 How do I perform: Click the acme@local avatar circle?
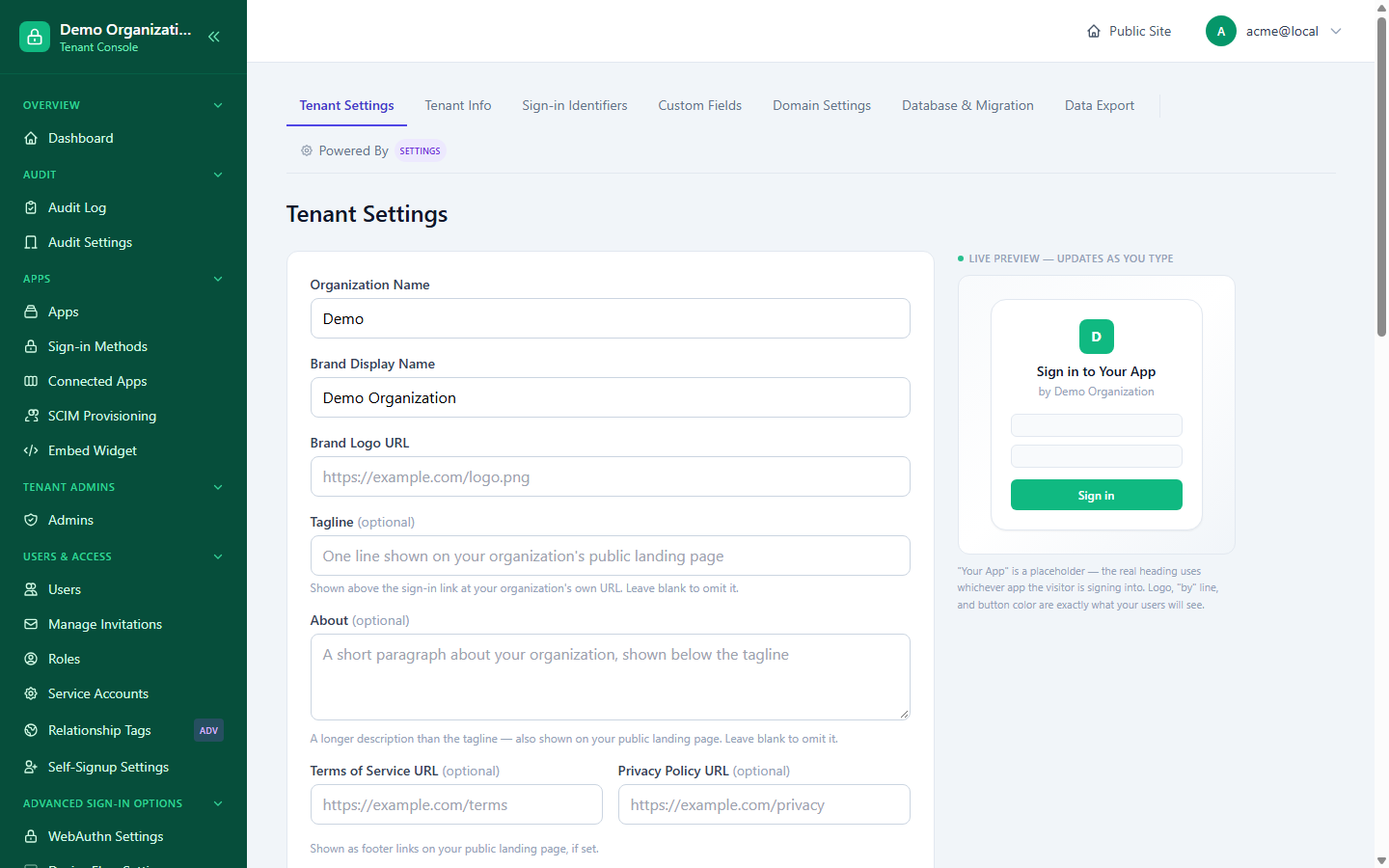click(x=1221, y=31)
